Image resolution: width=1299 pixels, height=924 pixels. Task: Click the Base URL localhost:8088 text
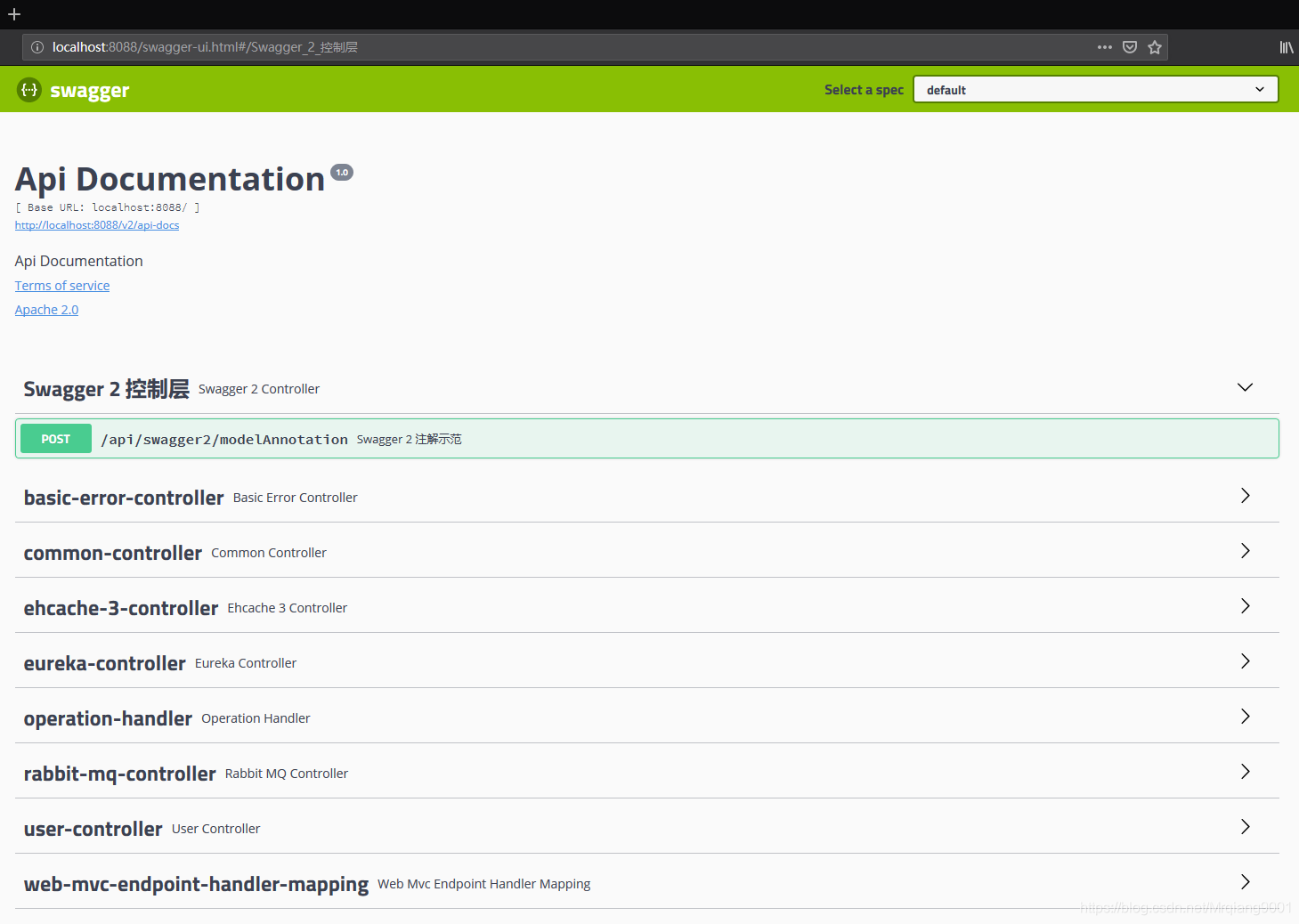pyautogui.click(x=108, y=207)
